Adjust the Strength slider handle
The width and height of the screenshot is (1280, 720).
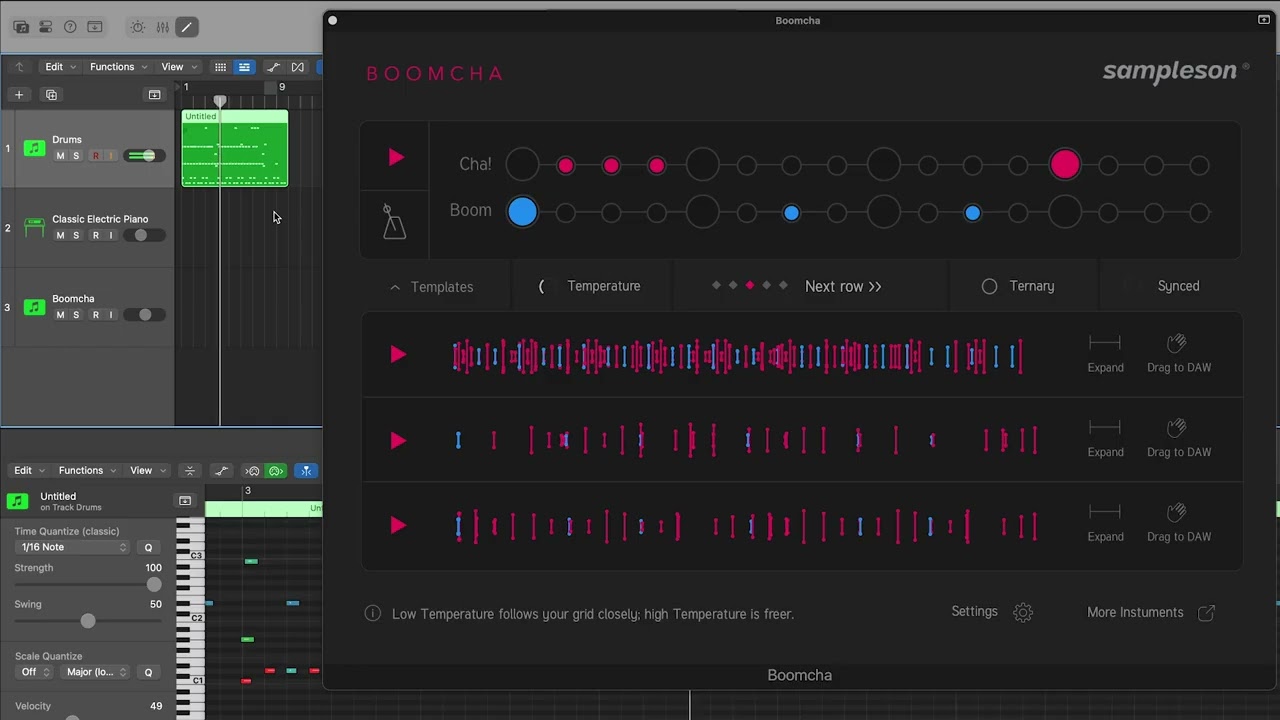[153, 584]
